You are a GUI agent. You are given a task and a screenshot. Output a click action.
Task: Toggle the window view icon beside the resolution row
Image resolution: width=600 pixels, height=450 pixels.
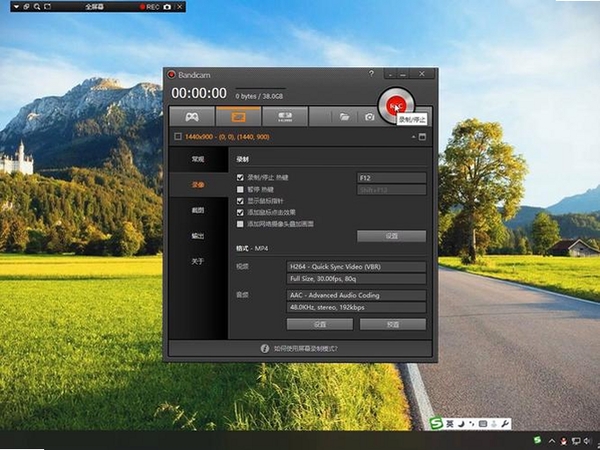[x=422, y=137]
